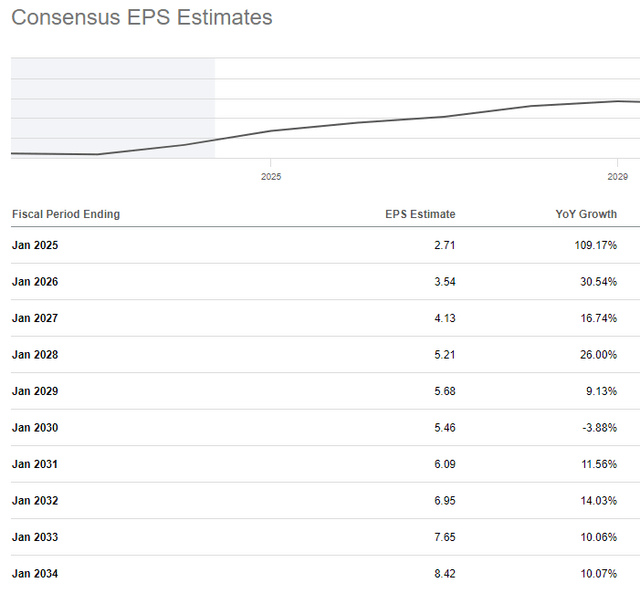The width and height of the screenshot is (640, 593).
Task: Click YoY growth value 26.00%
Action: point(599,355)
